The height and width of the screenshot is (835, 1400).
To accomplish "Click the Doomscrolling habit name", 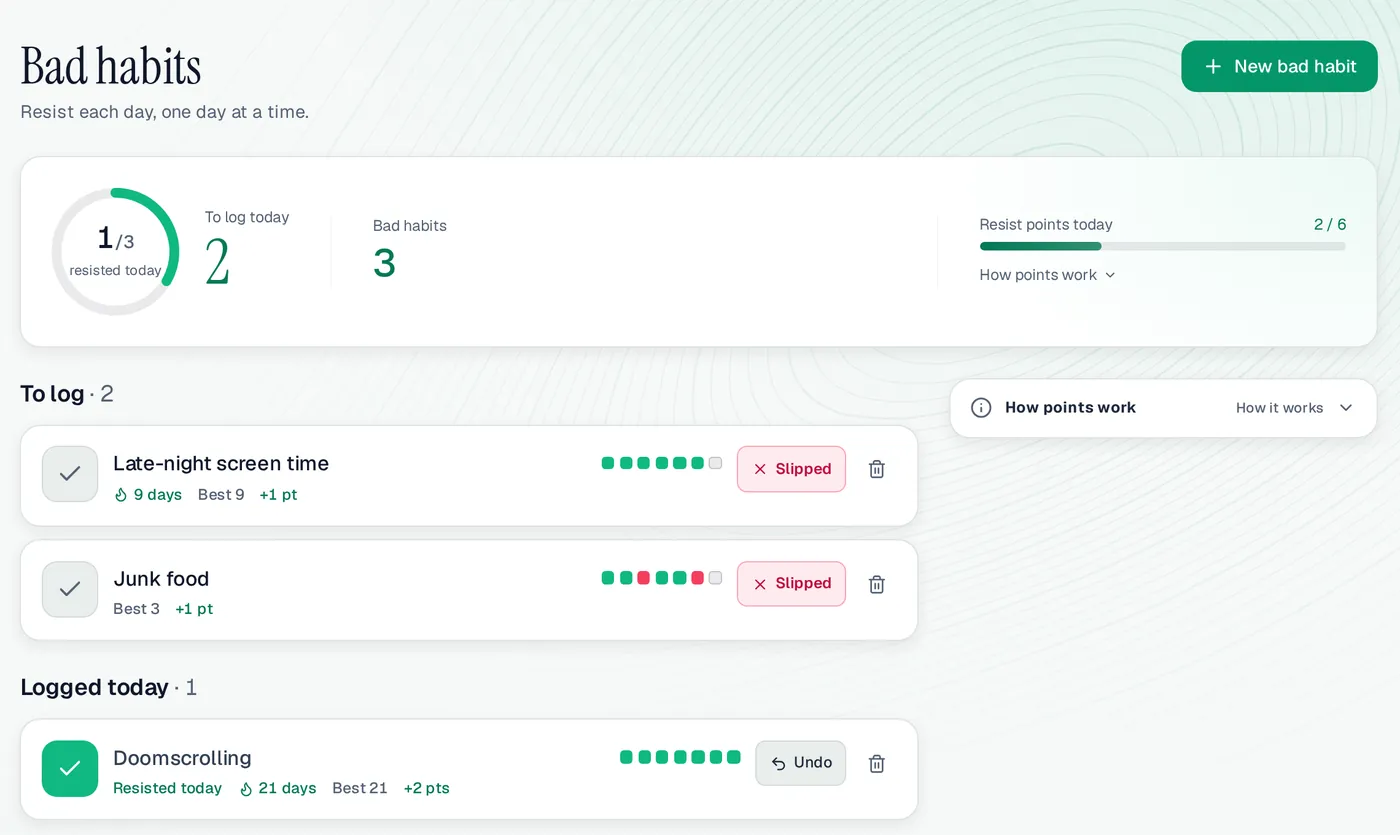I will click(182, 758).
